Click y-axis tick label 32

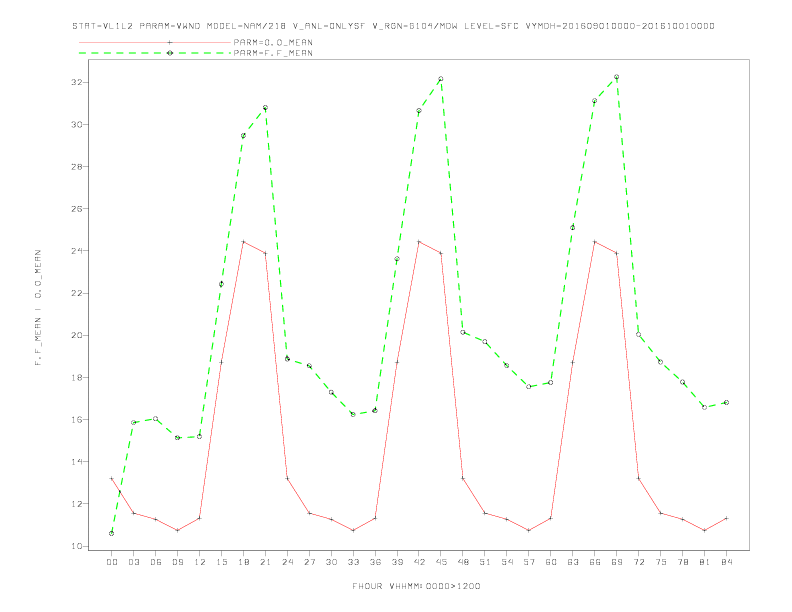pyautogui.click(x=78, y=82)
